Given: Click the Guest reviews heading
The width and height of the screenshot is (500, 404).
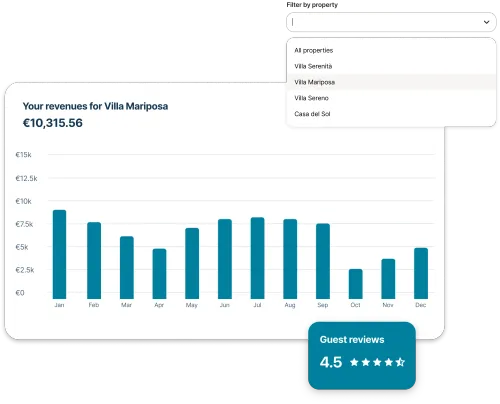Looking at the screenshot, I should [x=352, y=340].
